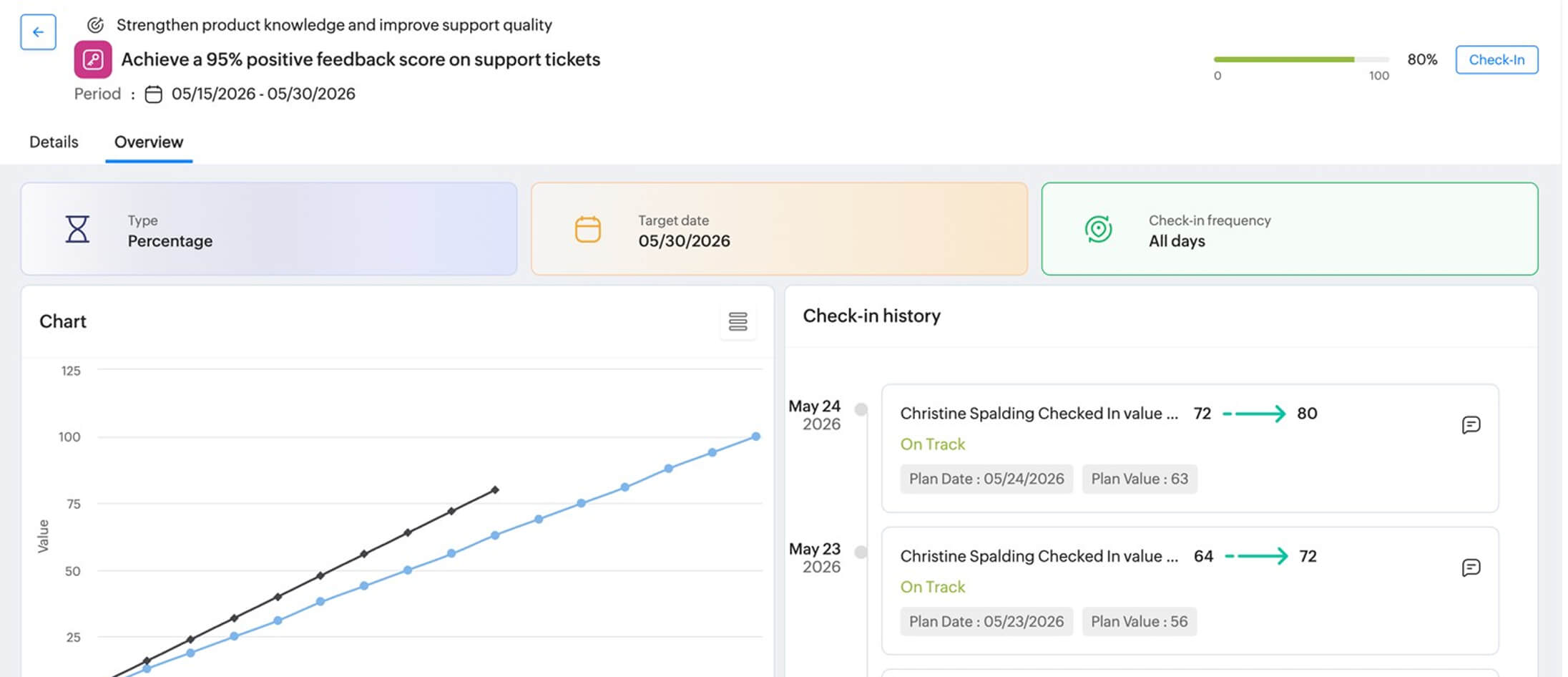Click the arrow between 72 and 80
This screenshot has height=677, width=1568.
tap(1254, 414)
